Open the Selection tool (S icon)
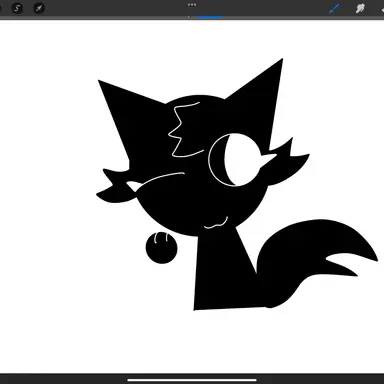384x384 pixels. (x=17, y=8)
